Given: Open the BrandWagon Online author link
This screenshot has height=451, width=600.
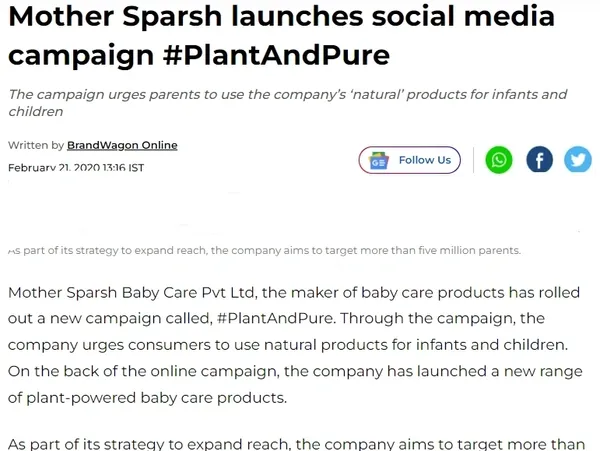Looking at the screenshot, I should [x=122, y=145].
